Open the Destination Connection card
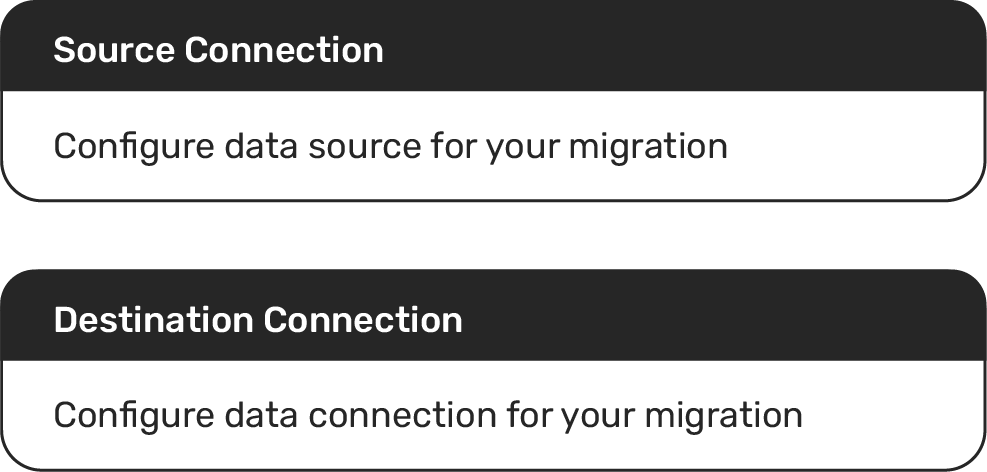The width and height of the screenshot is (987, 472). point(493,370)
